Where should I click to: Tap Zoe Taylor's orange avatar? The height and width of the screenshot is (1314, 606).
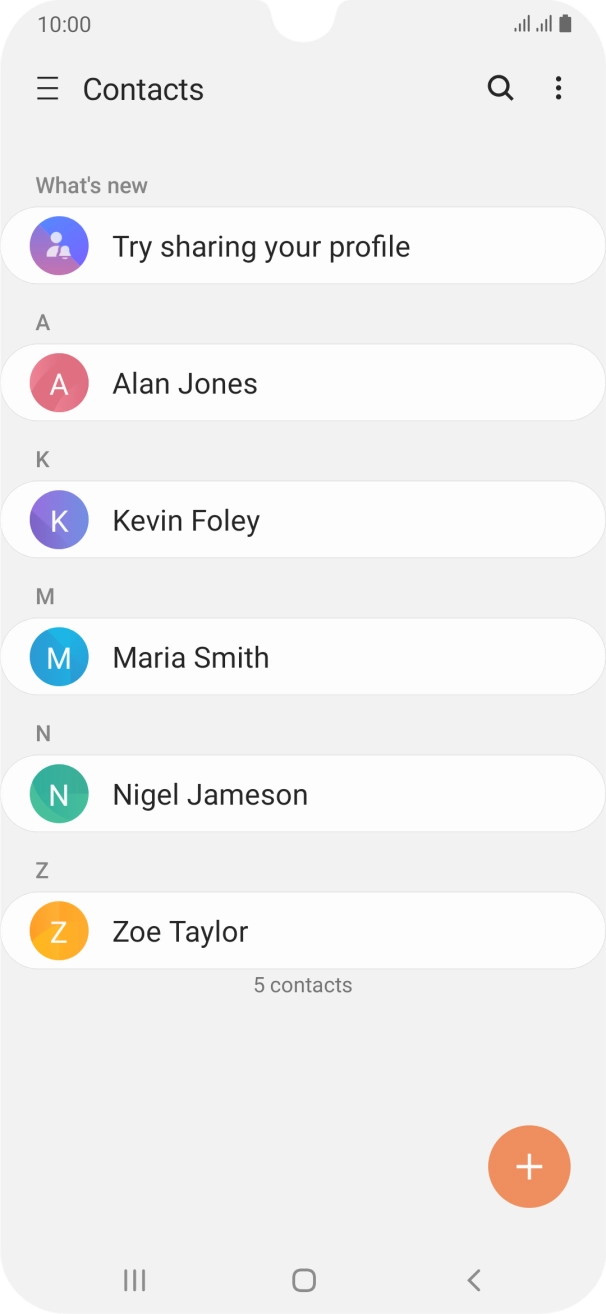click(57, 930)
